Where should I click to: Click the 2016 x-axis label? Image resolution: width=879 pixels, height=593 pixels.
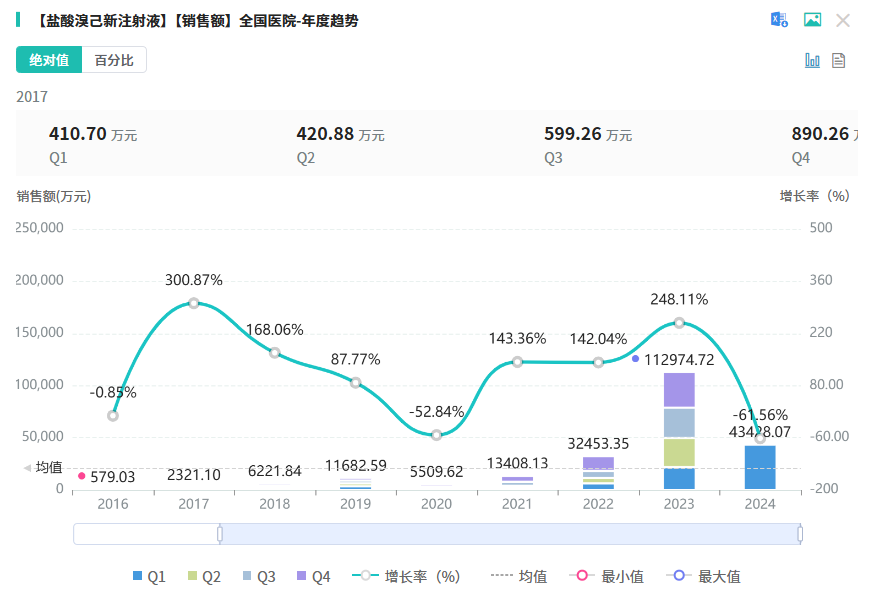[x=113, y=504]
